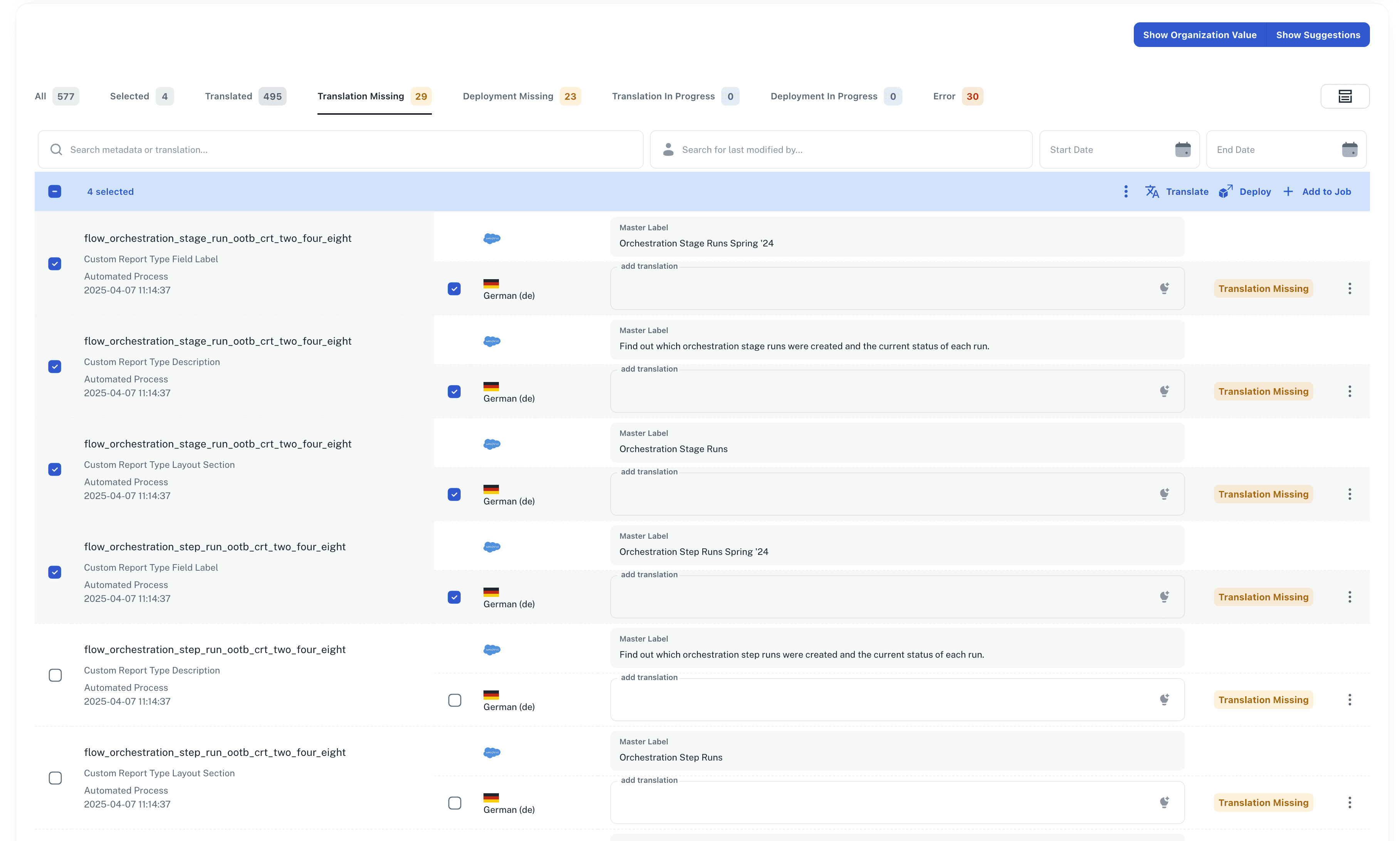Click Salesforce cloud icon beside Orchestration Step Runs Spring '24

click(x=492, y=547)
